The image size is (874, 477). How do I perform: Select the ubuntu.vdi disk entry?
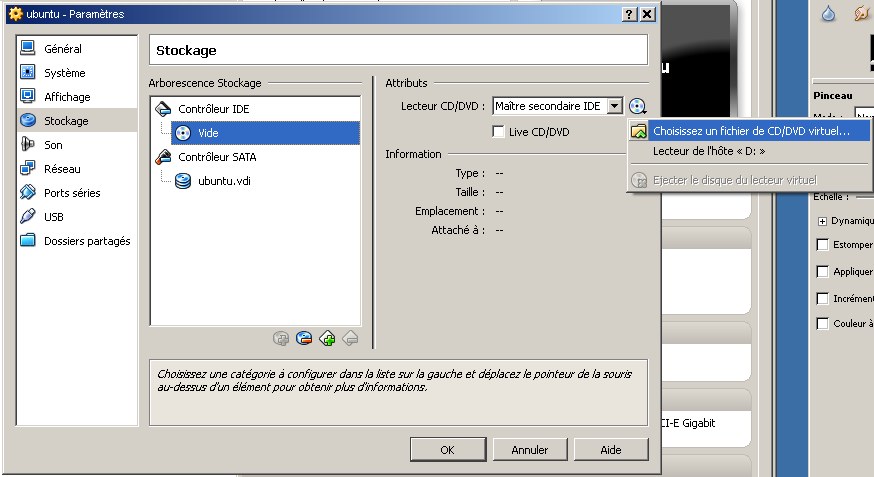point(224,181)
